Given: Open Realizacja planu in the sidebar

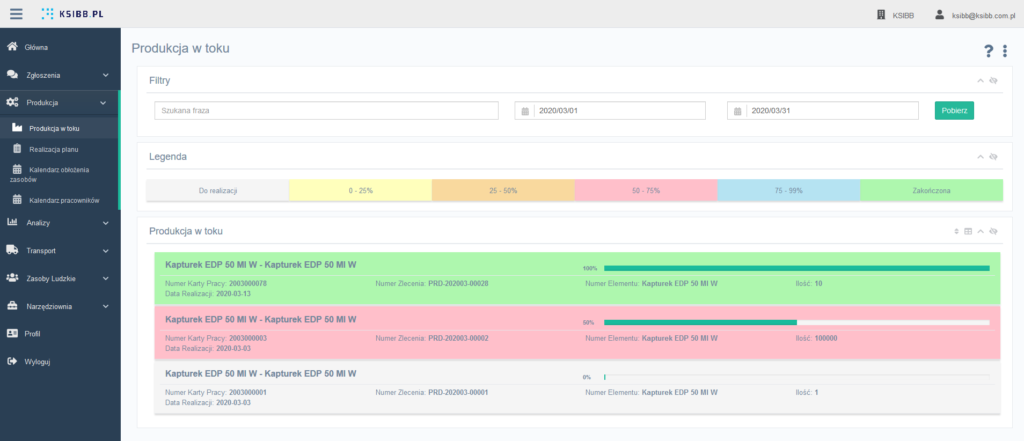Looking at the screenshot, I should [54, 149].
